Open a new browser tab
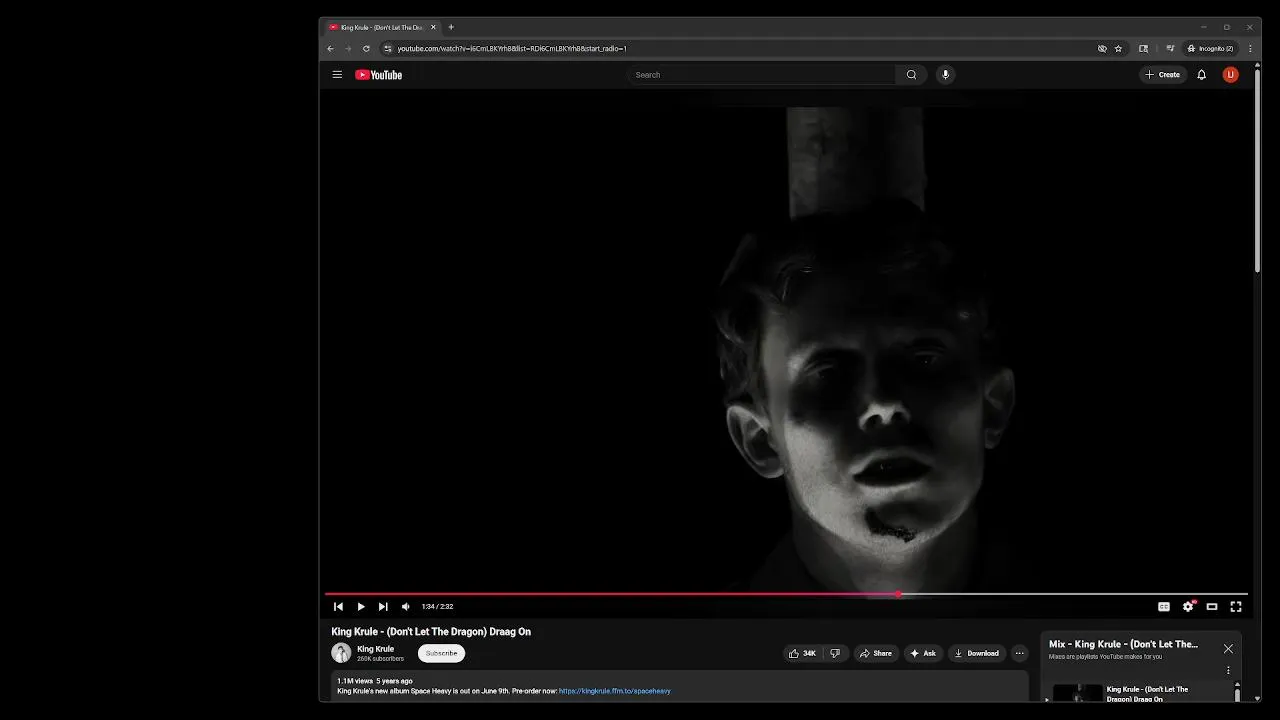This screenshot has height=720, width=1280. click(451, 27)
